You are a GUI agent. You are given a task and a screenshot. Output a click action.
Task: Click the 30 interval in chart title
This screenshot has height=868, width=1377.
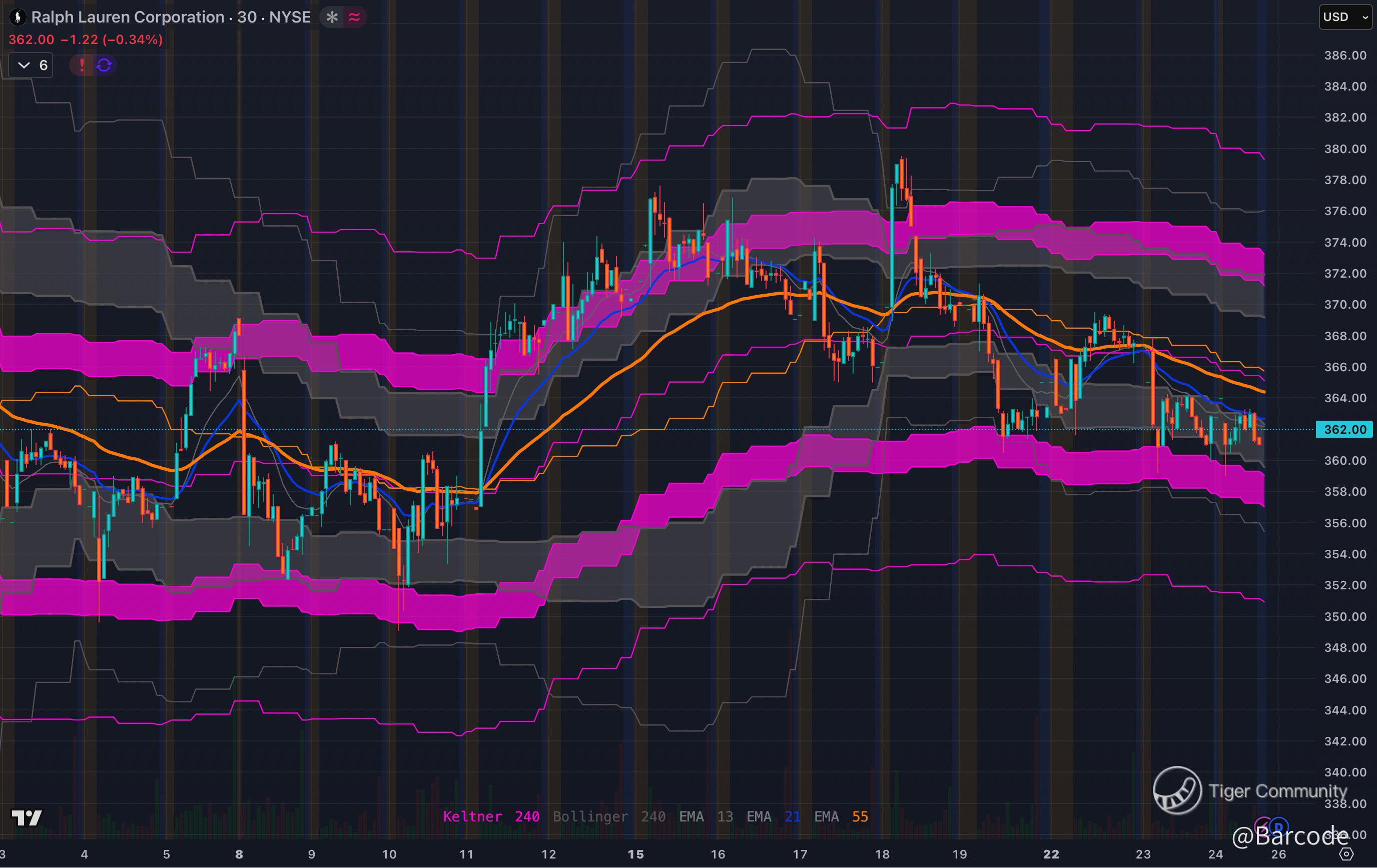(x=247, y=17)
